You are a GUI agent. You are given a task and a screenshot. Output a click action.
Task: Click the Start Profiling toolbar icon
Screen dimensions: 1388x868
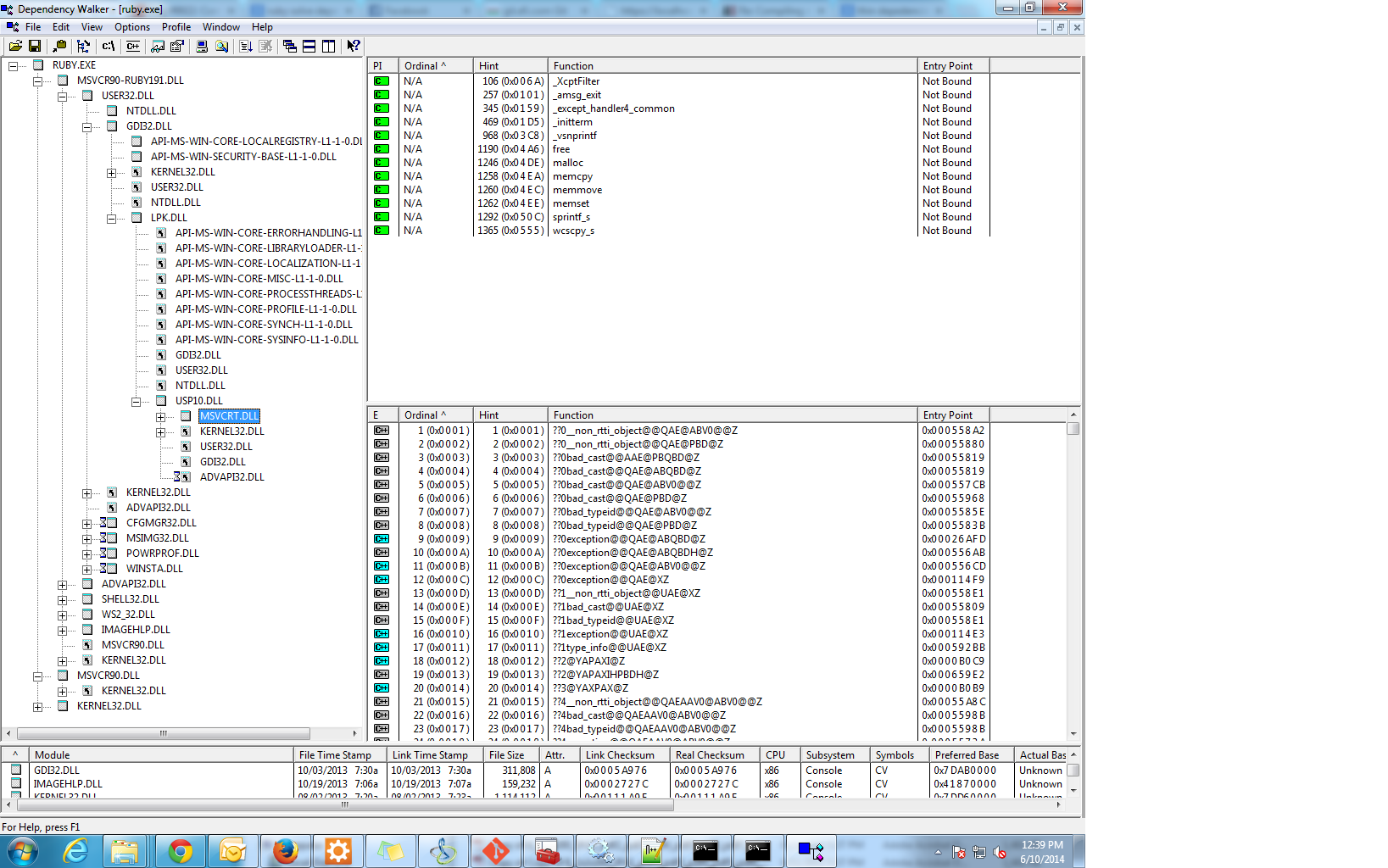click(158, 46)
